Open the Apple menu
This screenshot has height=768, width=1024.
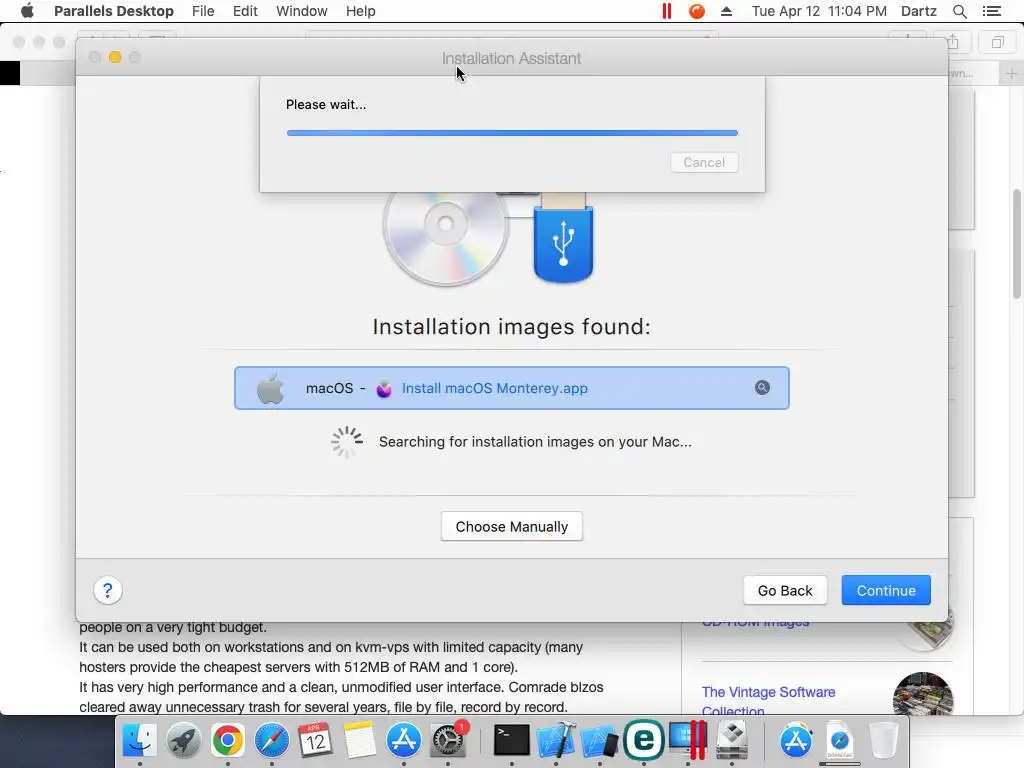27,11
